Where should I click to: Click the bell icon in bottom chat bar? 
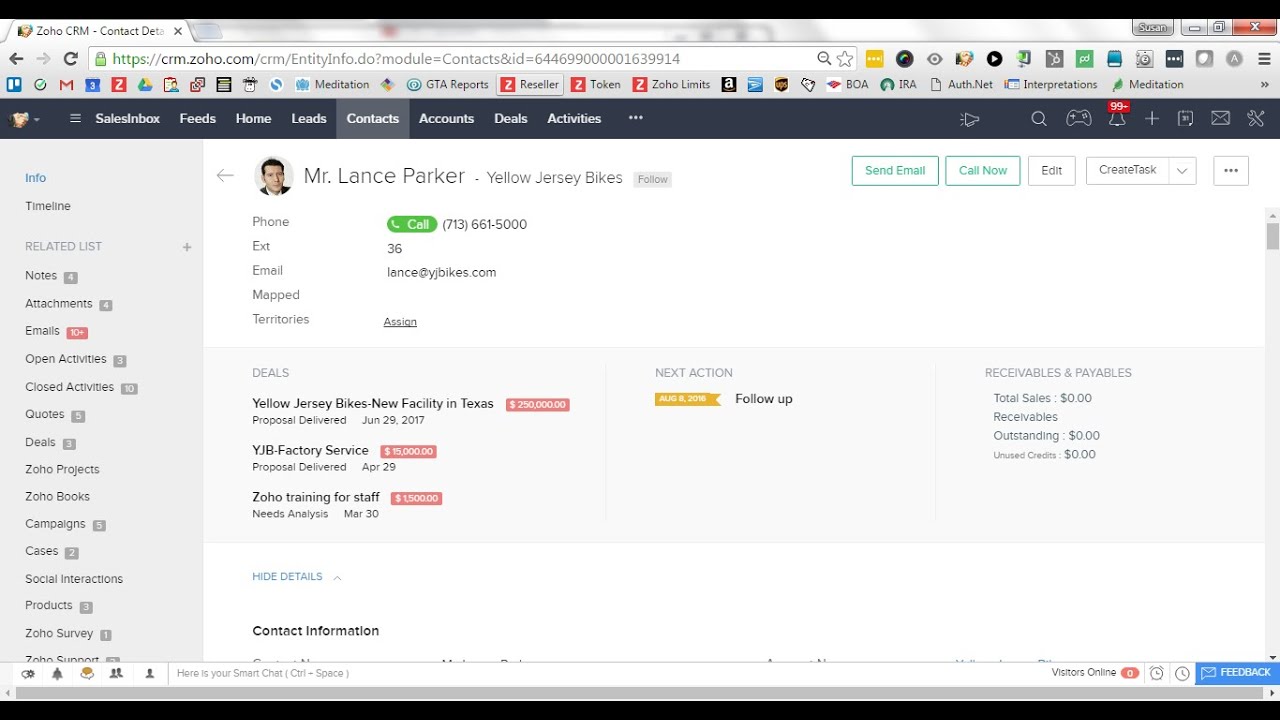click(57, 674)
